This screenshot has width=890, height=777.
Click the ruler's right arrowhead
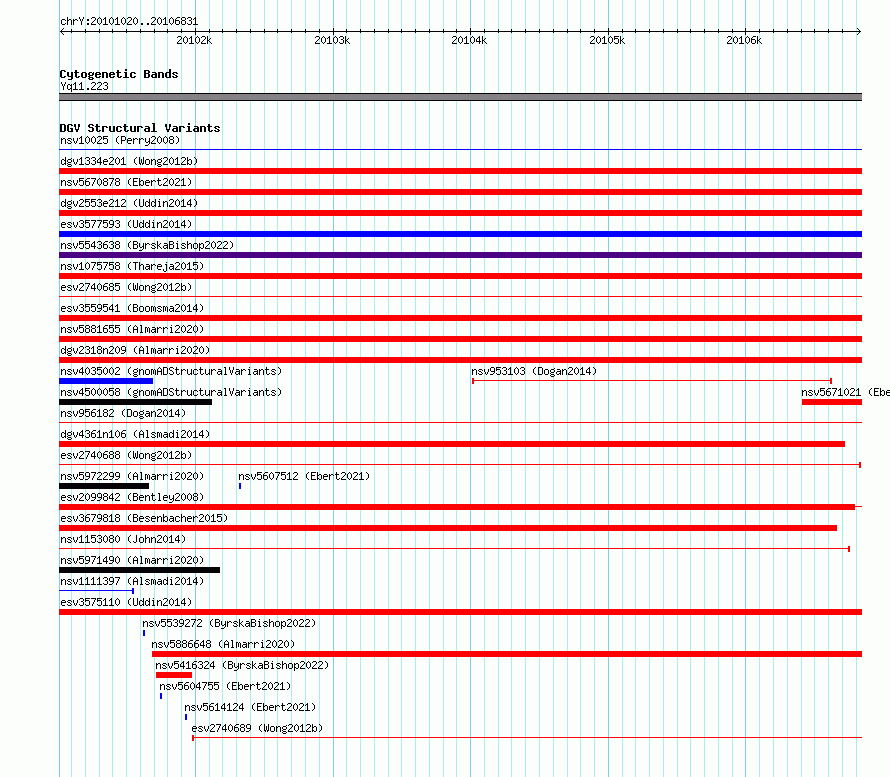tap(859, 32)
